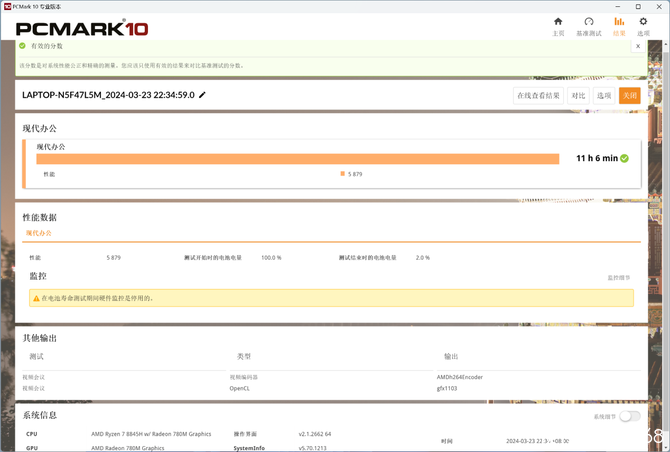Image resolution: width=670 pixels, height=452 pixels.
Task: Click the orange 现代办公 score progress bar
Action: point(297,158)
